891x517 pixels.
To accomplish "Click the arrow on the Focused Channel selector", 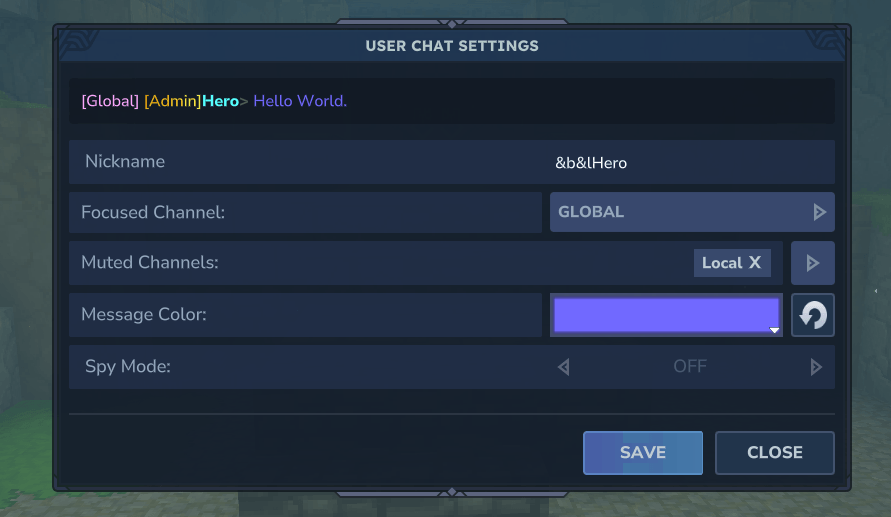I will tap(819, 212).
